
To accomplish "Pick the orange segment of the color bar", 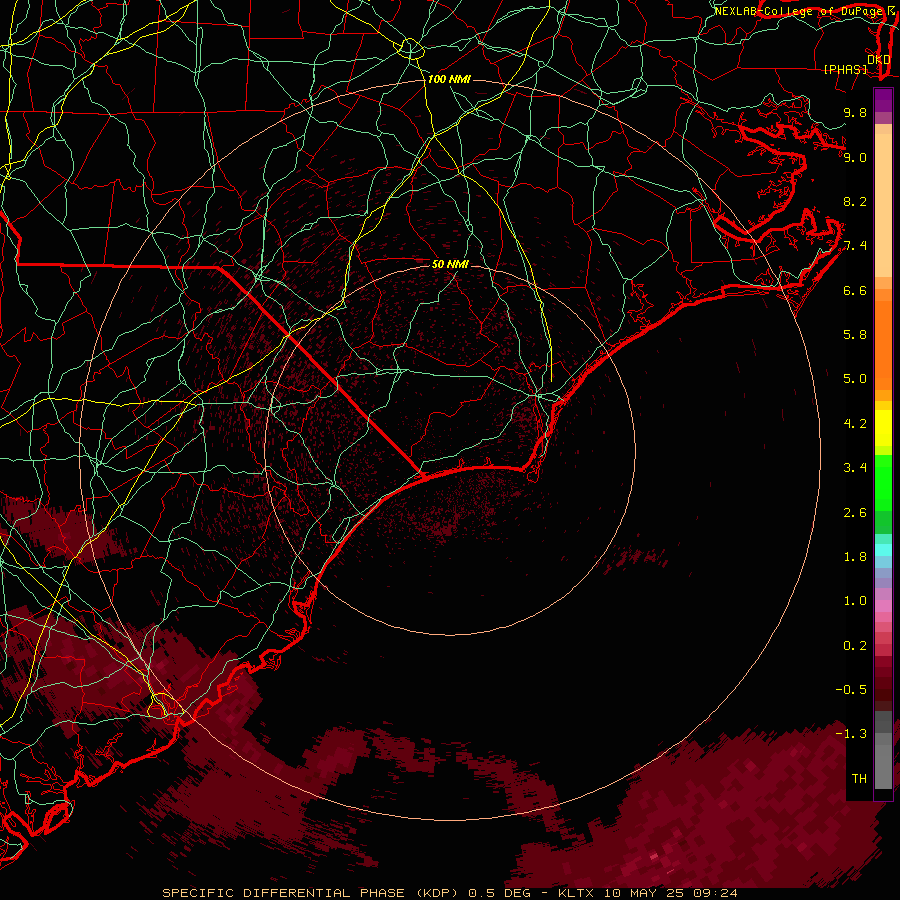I will (883, 344).
